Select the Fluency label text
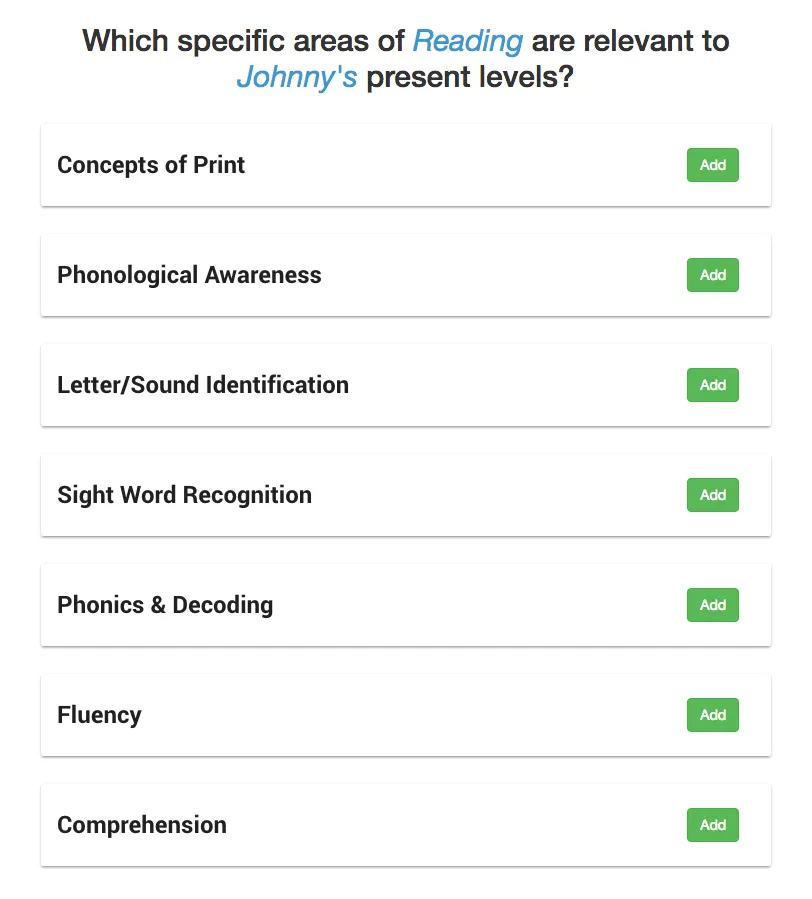 (x=99, y=715)
